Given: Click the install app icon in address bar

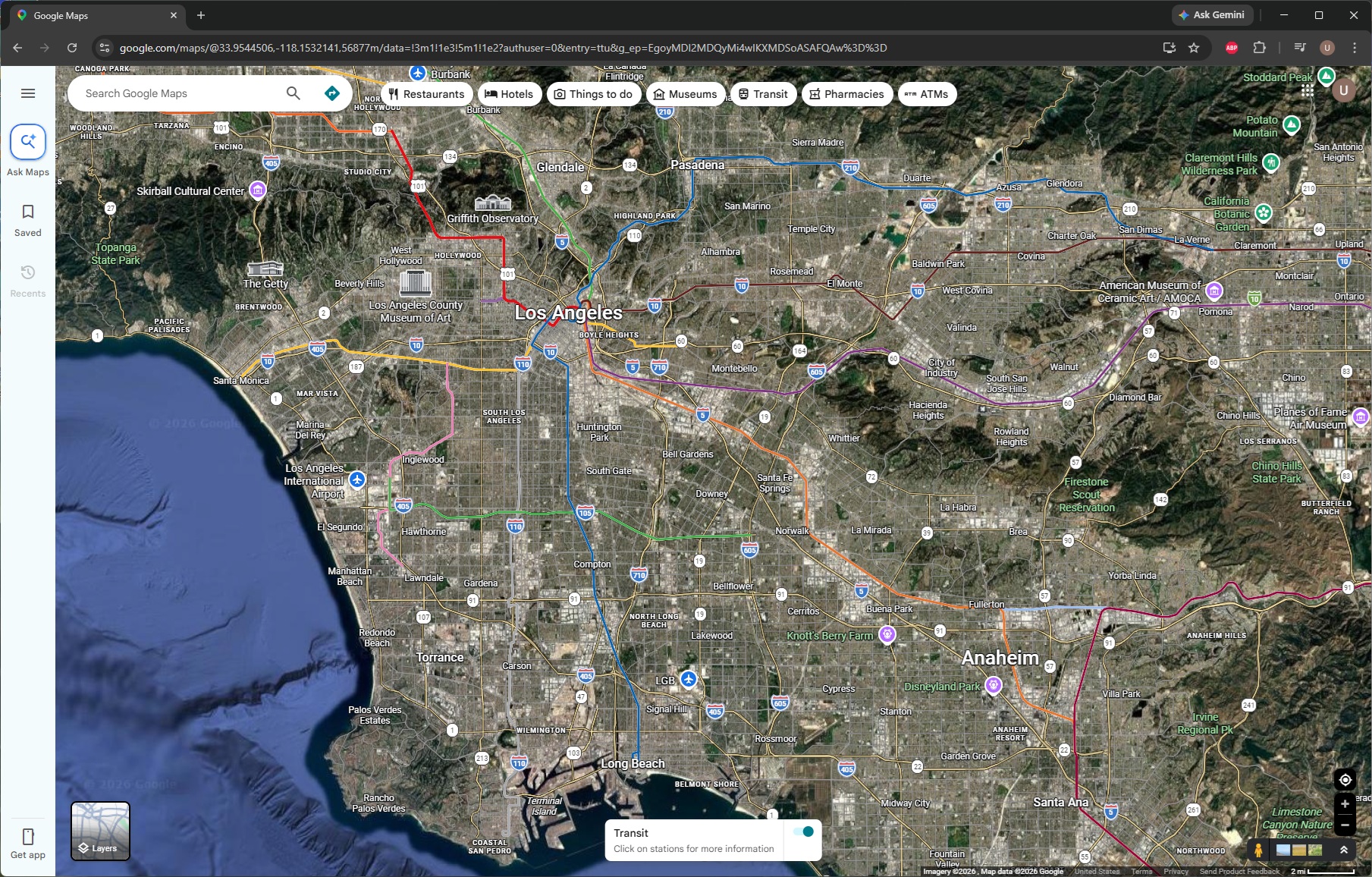Looking at the screenshot, I should coord(1169,48).
